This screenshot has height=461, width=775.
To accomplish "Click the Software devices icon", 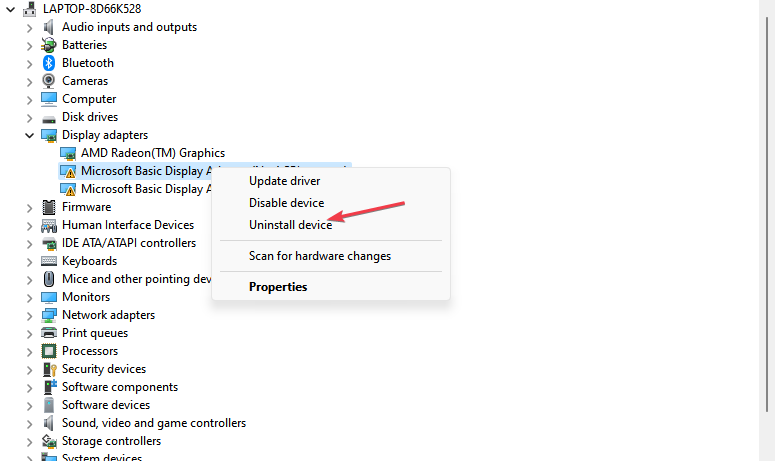I will point(48,405).
